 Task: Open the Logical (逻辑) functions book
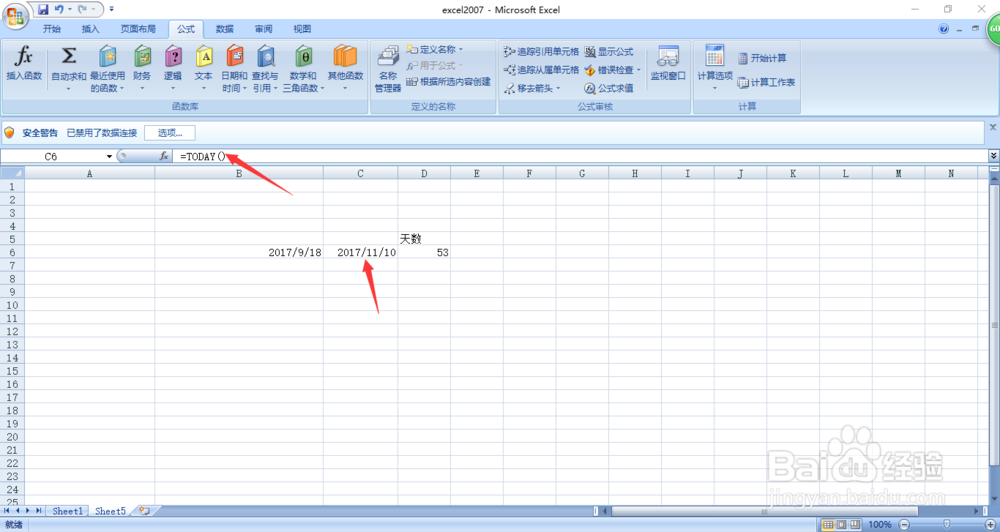[x=173, y=69]
